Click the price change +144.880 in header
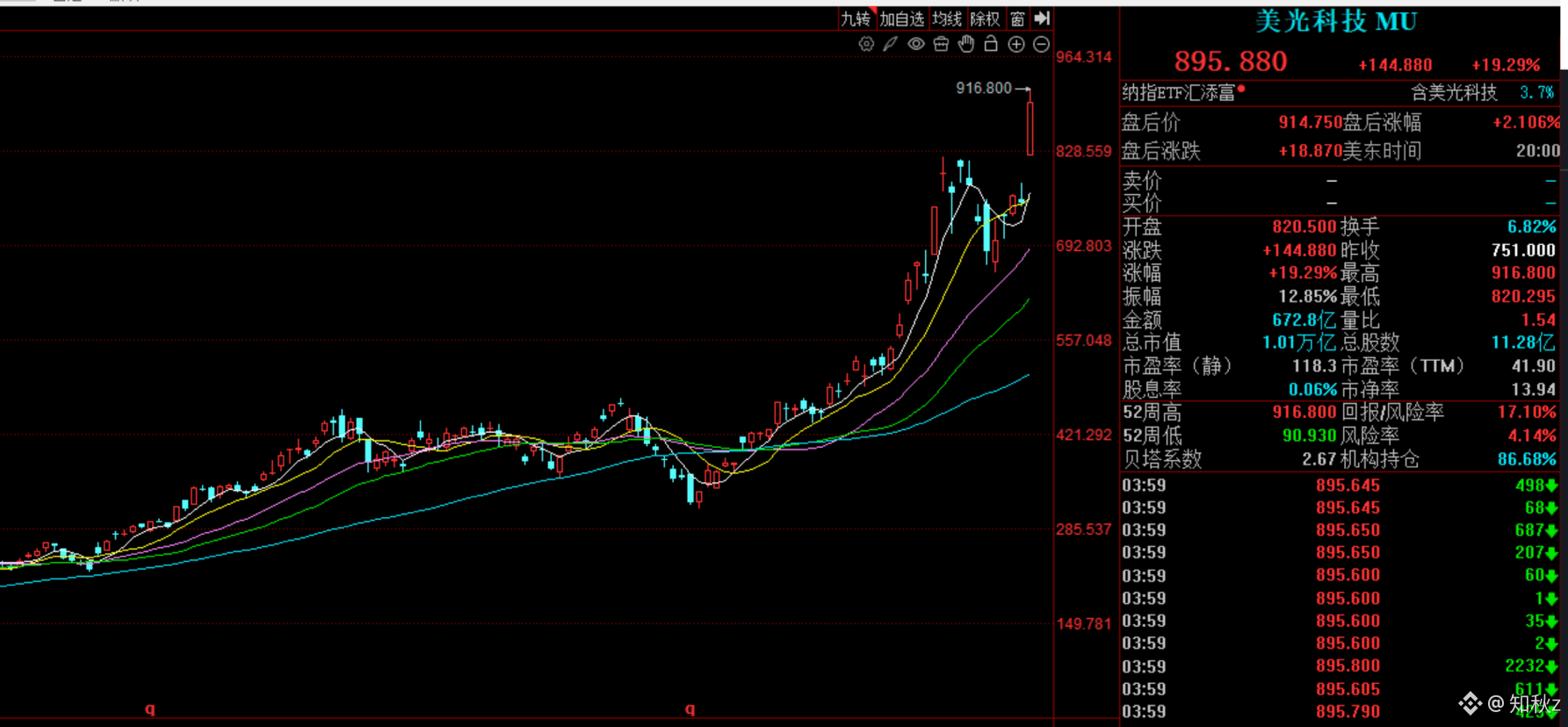This screenshot has height=727, width=1568. click(x=1395, y=65)
